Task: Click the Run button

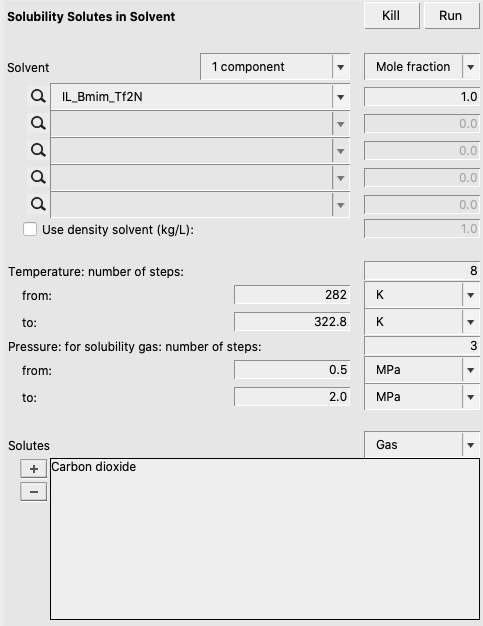Action: [452, 16]
